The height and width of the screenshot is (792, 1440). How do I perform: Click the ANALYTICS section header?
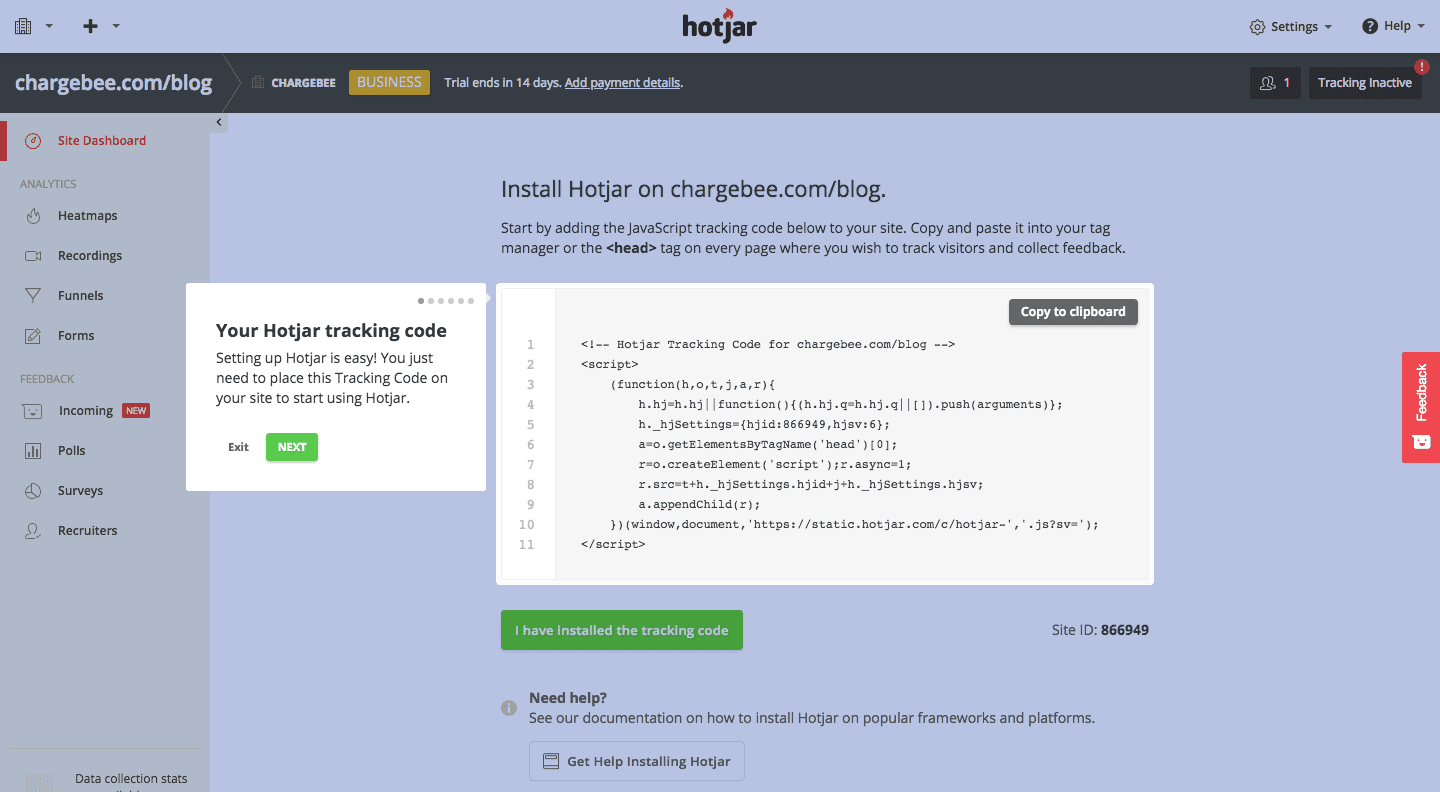48,184
